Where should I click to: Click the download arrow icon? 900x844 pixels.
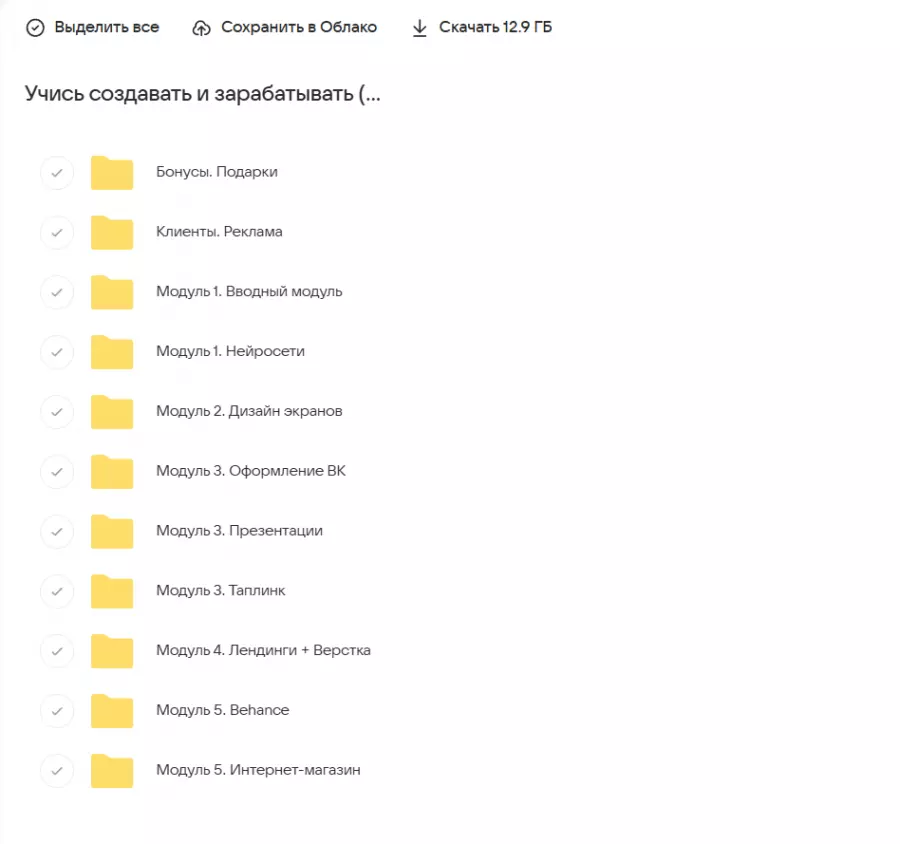coord(420,28)
